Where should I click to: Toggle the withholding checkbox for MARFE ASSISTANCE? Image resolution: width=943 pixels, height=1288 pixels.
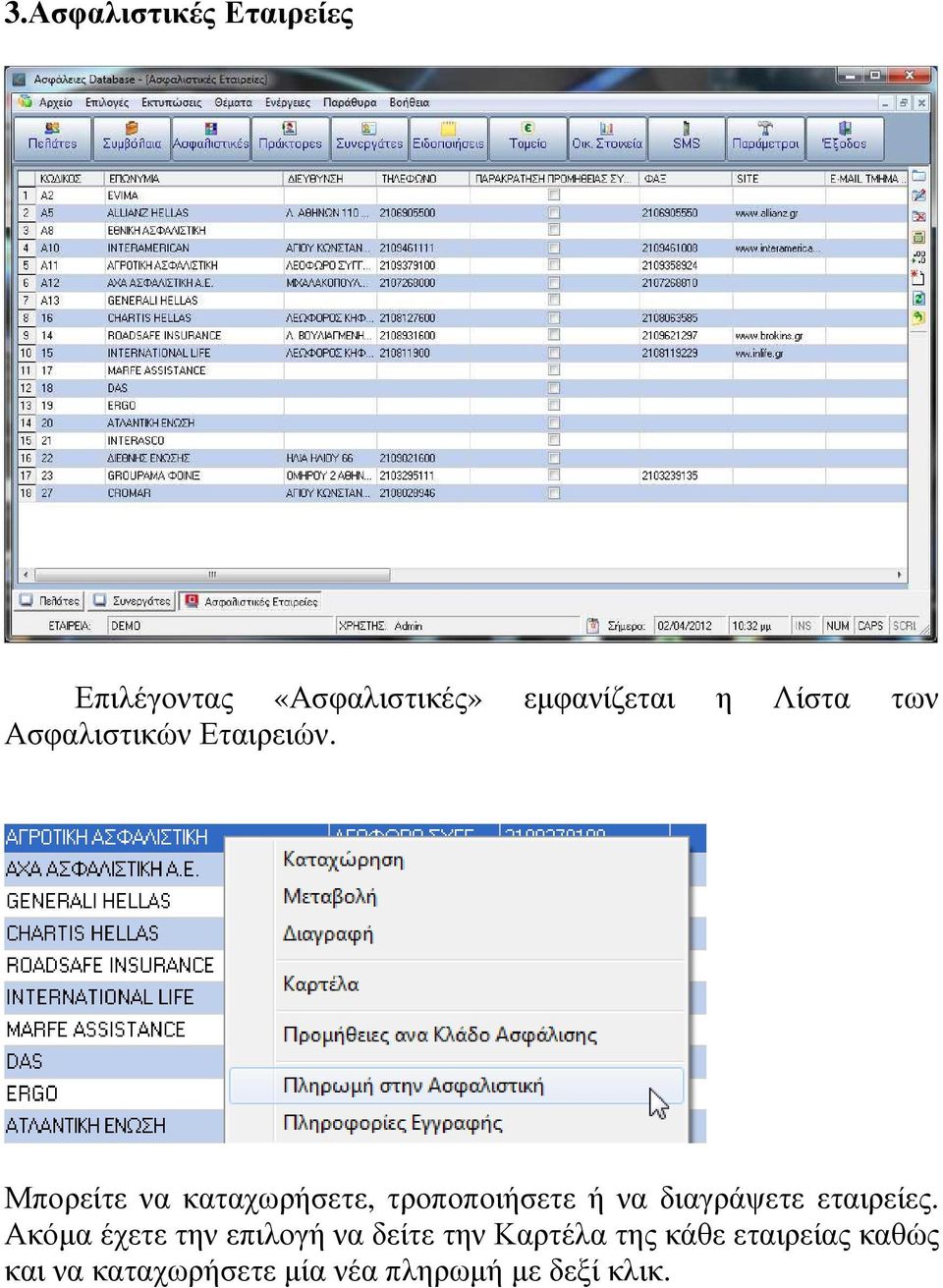(x=554, y=370)
